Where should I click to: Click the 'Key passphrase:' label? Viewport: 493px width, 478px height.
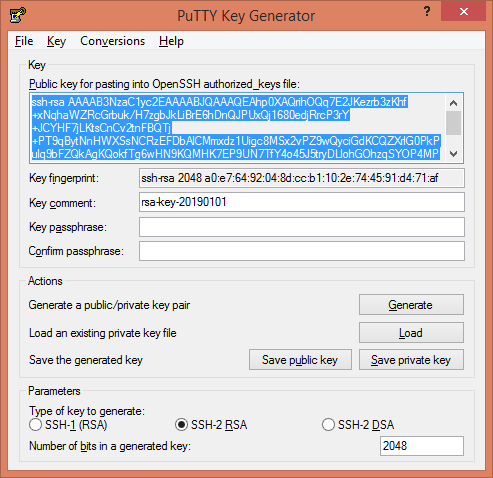point(68,227)
